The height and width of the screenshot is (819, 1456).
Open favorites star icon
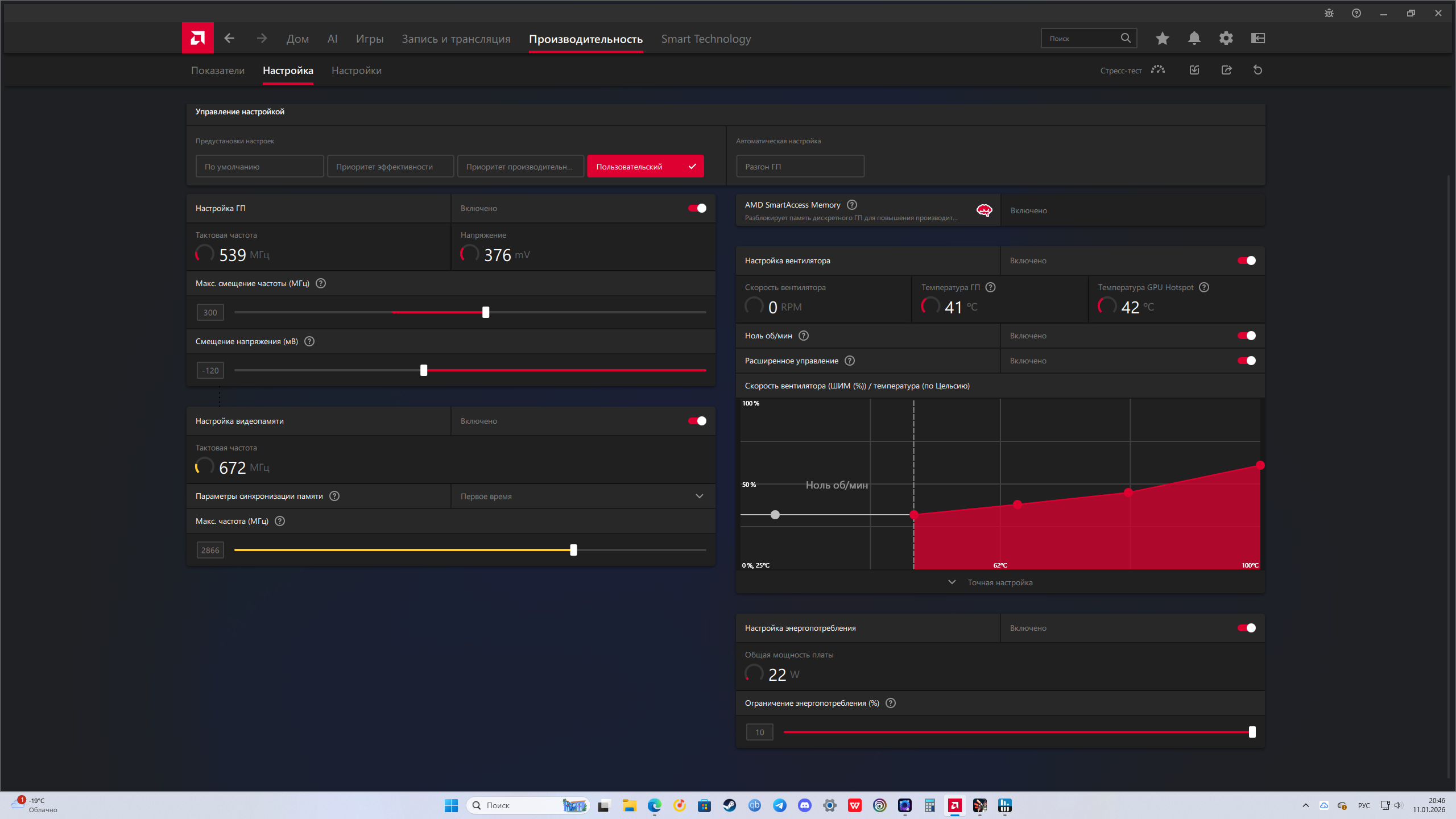(1162, 38)
